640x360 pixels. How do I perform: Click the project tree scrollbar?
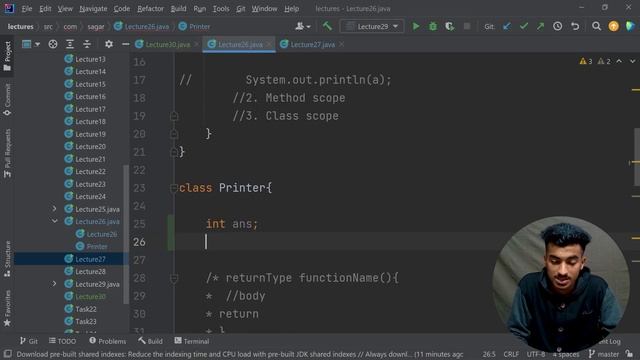[126, 234]
